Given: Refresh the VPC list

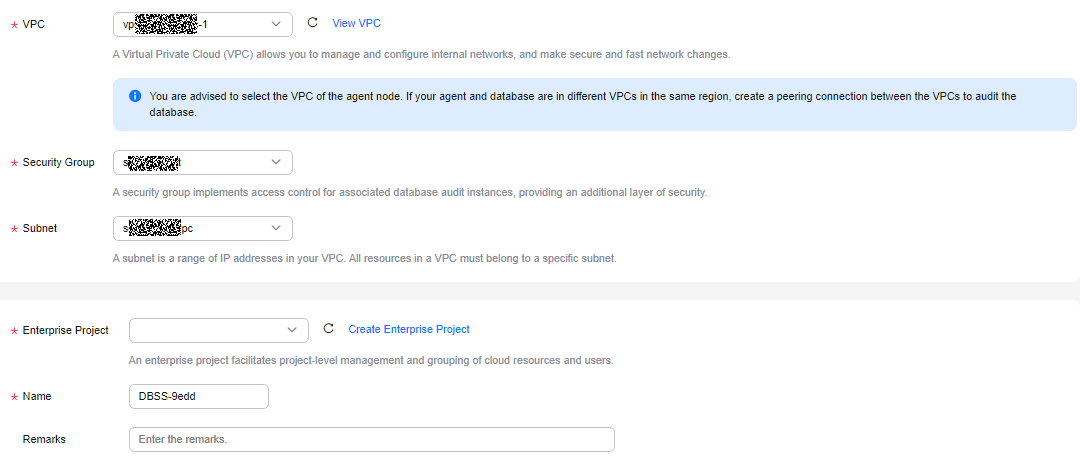Looking at the screenshot, I should pos(312,23).
